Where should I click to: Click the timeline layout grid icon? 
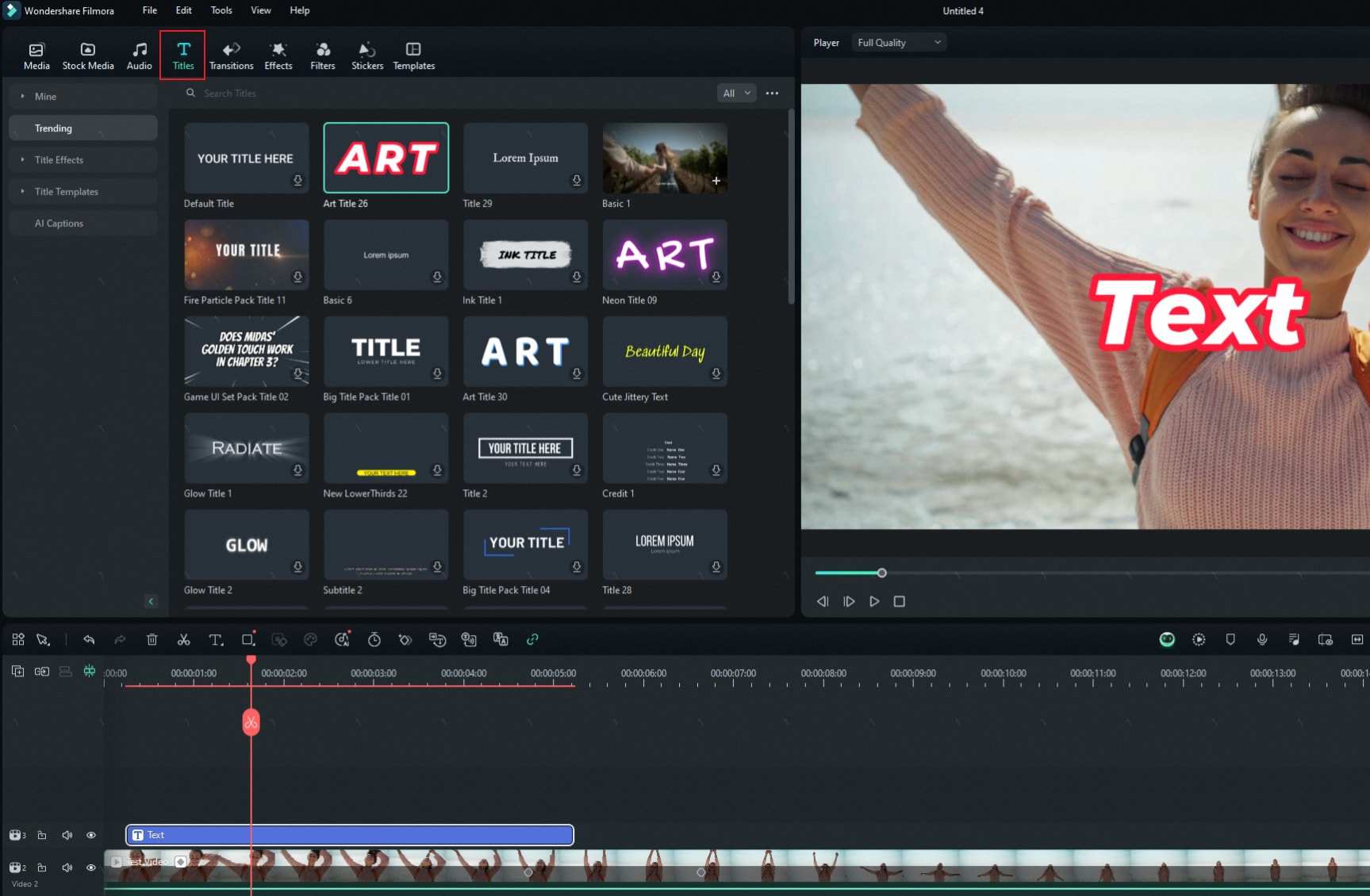tap(18, 639)
